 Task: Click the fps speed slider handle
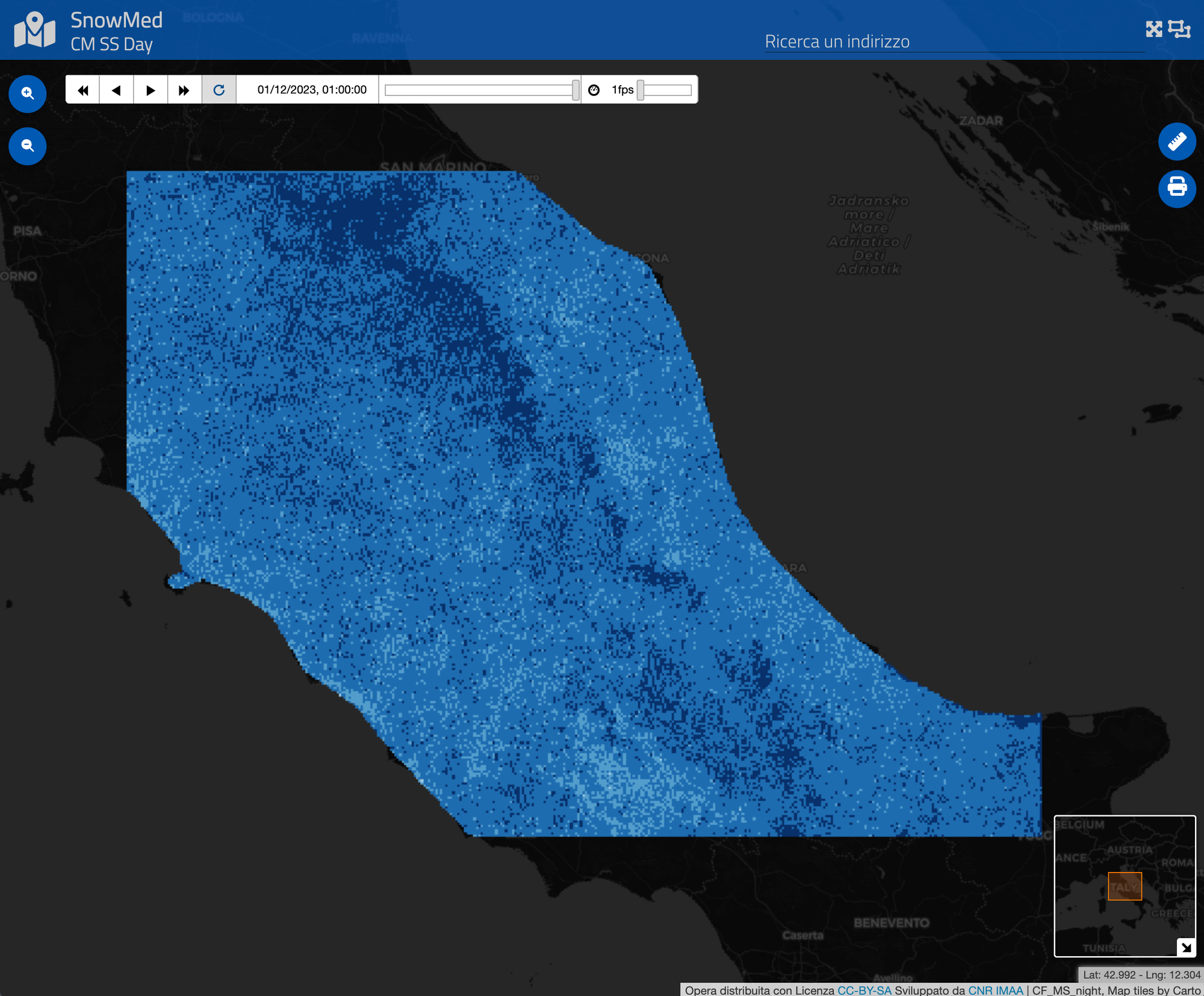(x=641, y=90)
